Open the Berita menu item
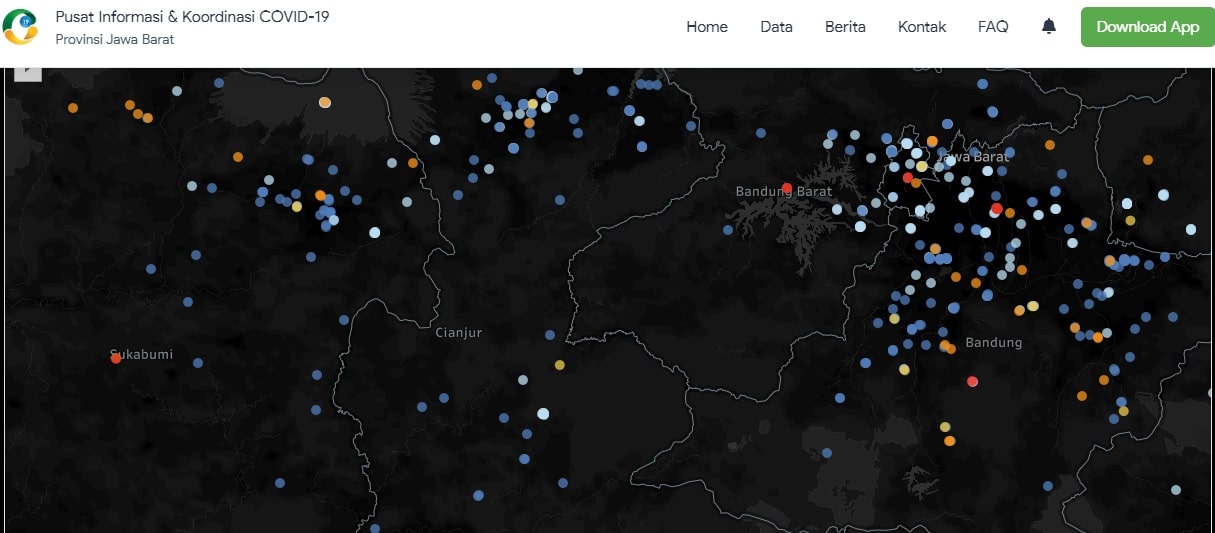 pos(845,27)
